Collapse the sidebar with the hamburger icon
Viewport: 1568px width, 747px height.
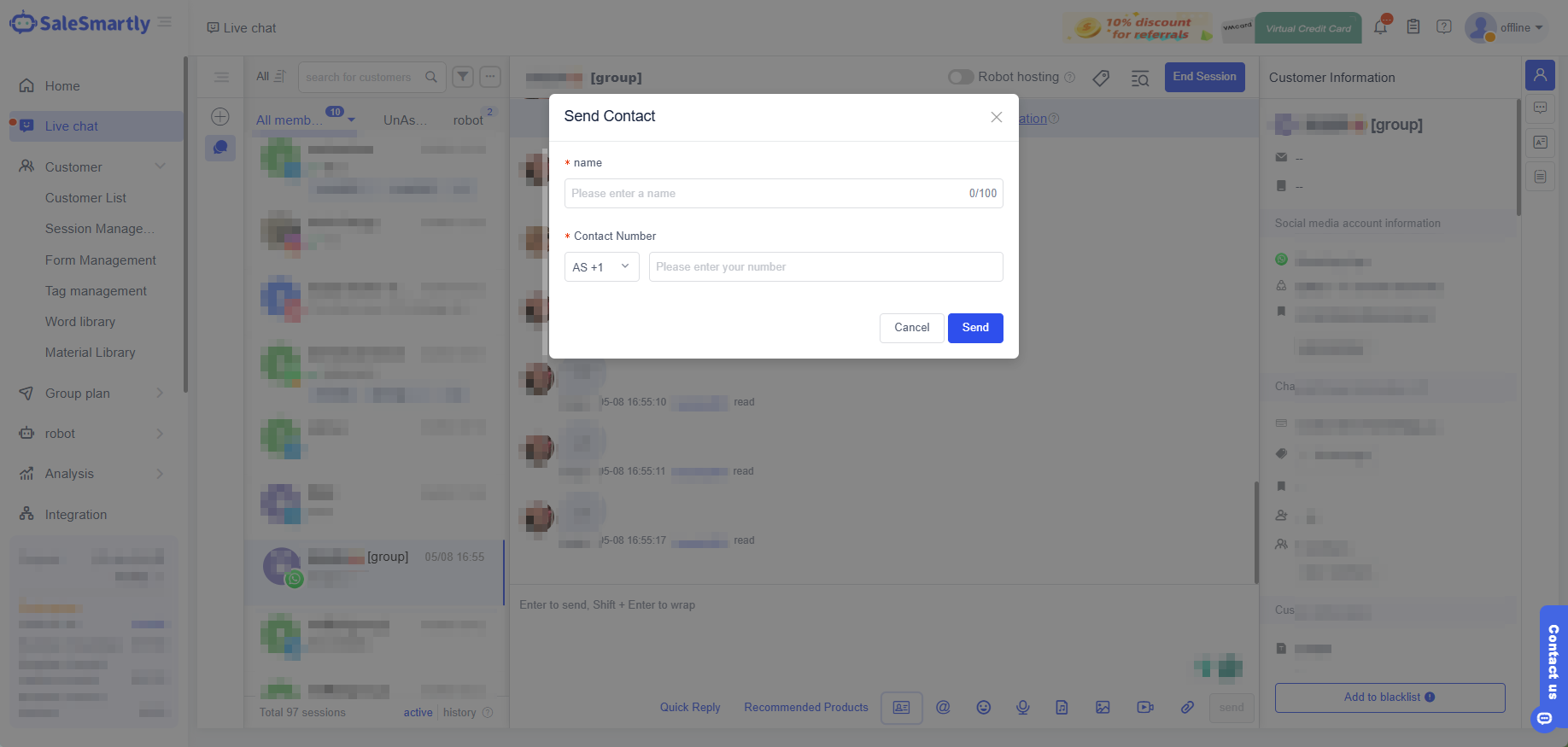click(165, 22)
